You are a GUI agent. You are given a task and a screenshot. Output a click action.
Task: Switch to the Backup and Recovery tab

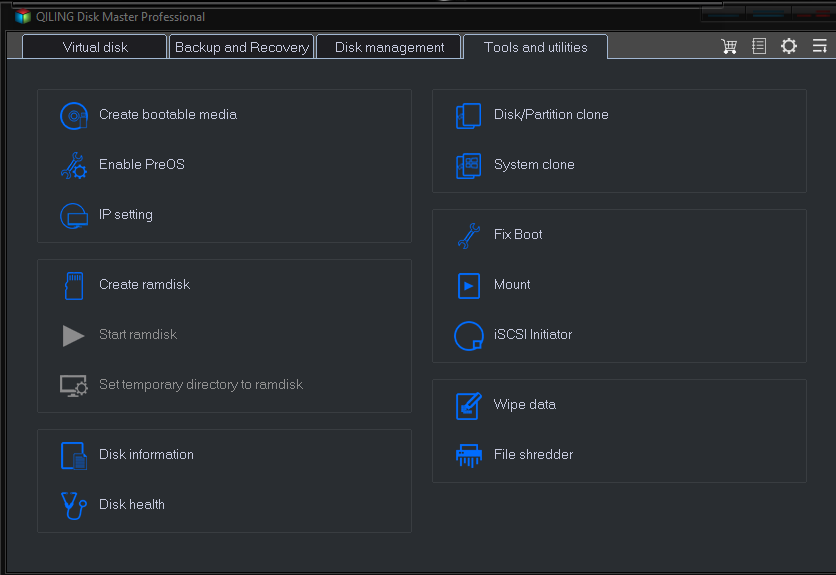tap(242, 47)
